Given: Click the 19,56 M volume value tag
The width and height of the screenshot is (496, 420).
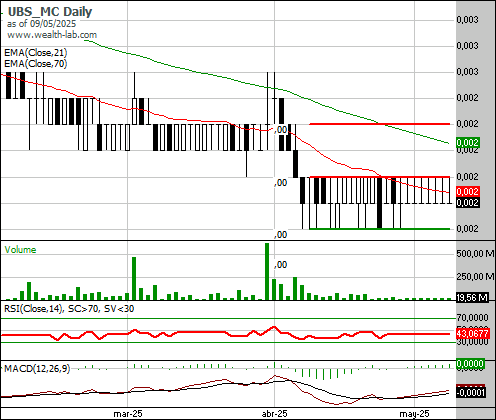Looking at the screenshot, I should (x=472, y=297).
